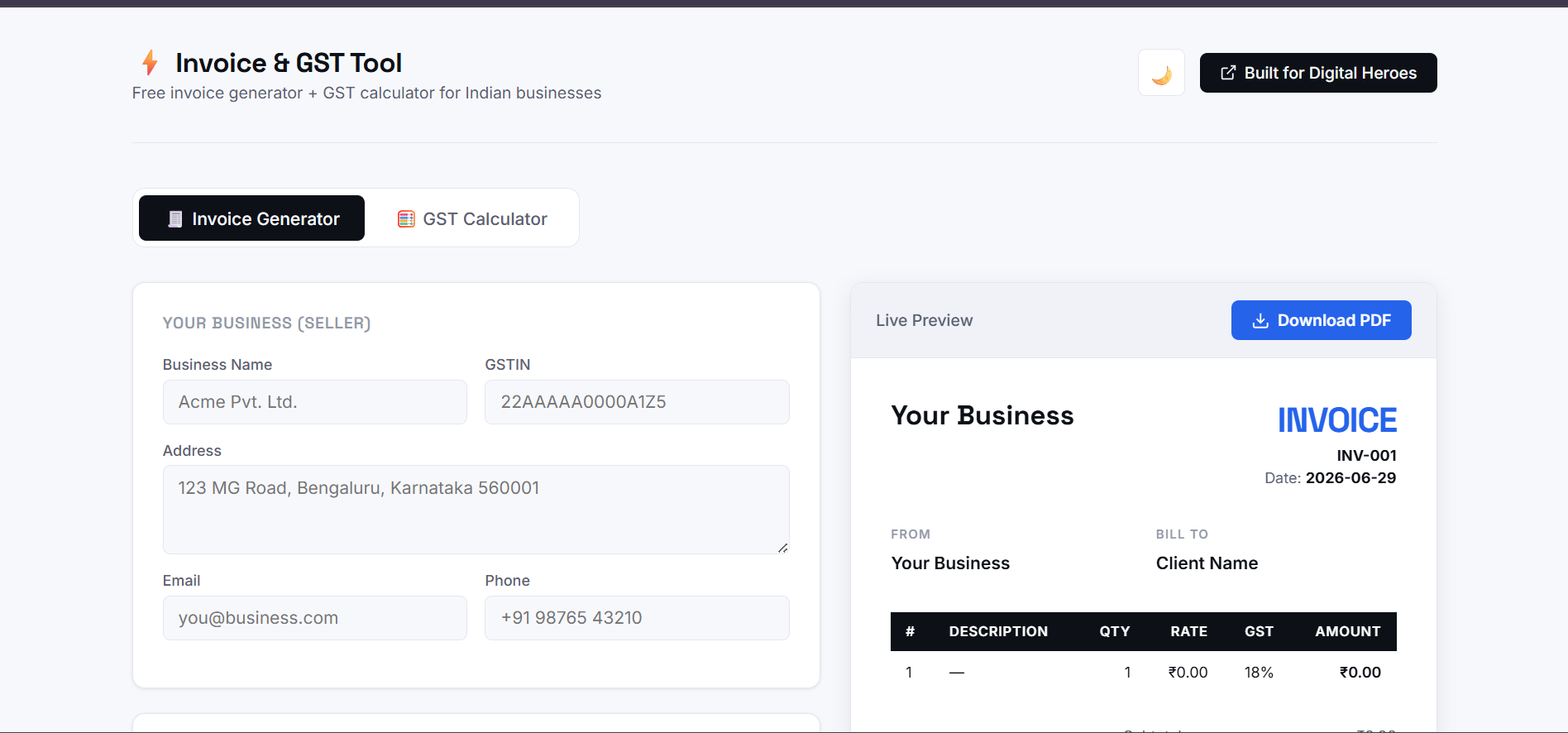The width and height of the screenshot is (1568, 733).
Task: Click the DESCRIPTION column header
Action: (998, 631)
